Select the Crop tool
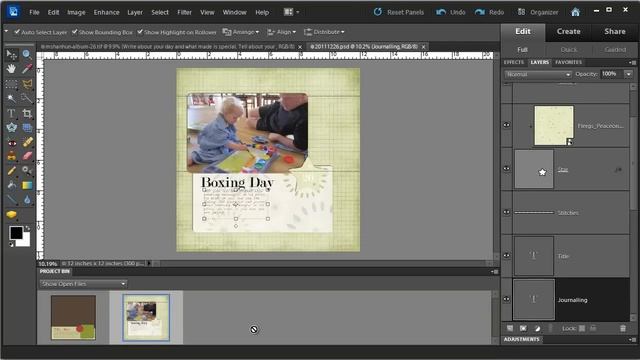Screen dimensions: 640x360 27,113
